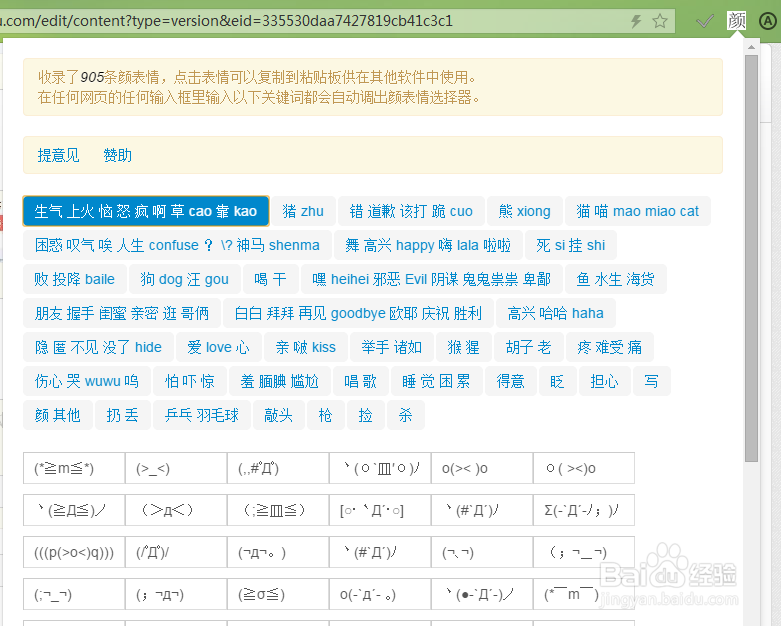Image resolution: width=781 pixels, height=626 pixels.
Task: Select the 杀 category
Action: [x=405, y=415]
